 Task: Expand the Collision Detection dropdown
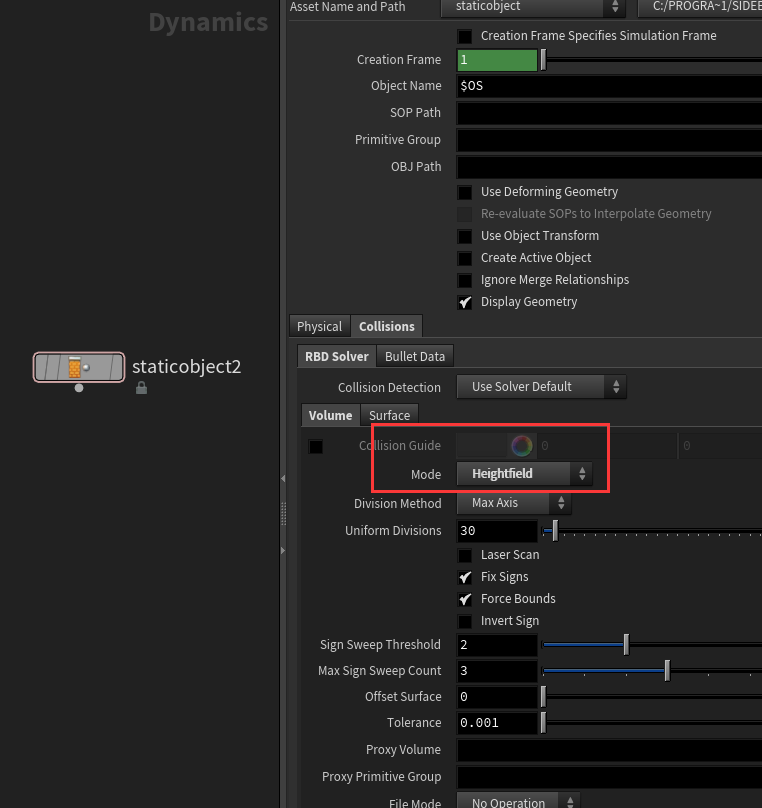click(542, 387)
